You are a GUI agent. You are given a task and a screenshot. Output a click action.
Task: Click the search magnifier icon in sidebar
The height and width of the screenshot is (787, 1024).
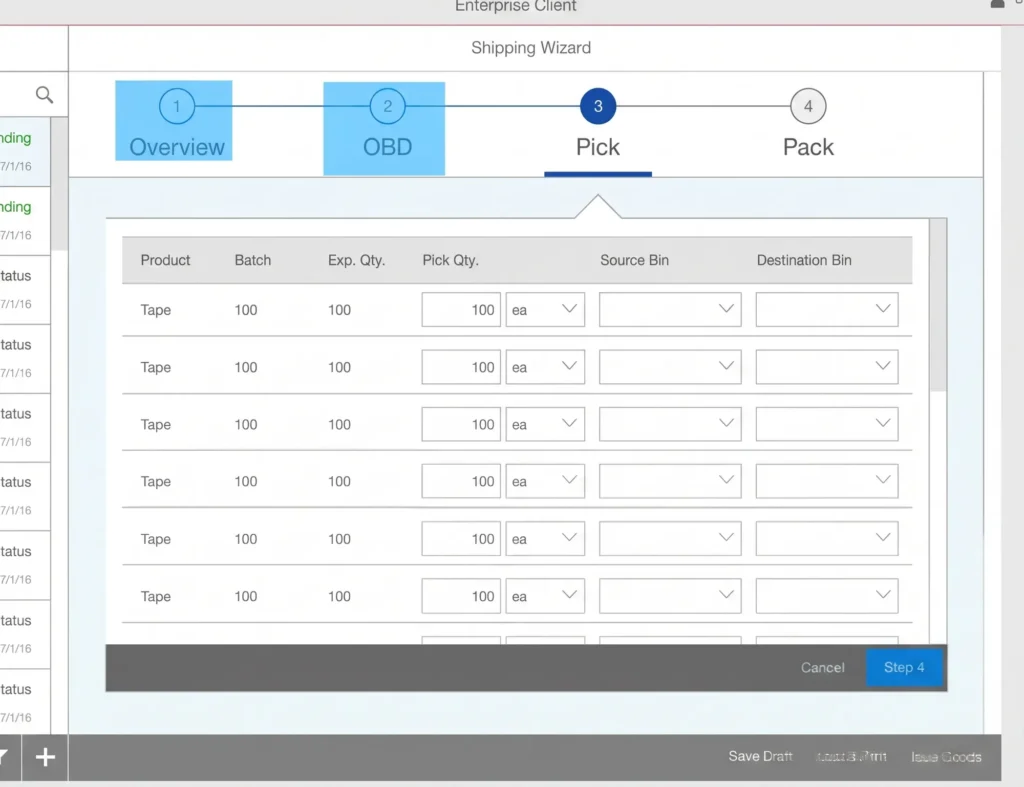pyautogui.click(x=44, y=95)
